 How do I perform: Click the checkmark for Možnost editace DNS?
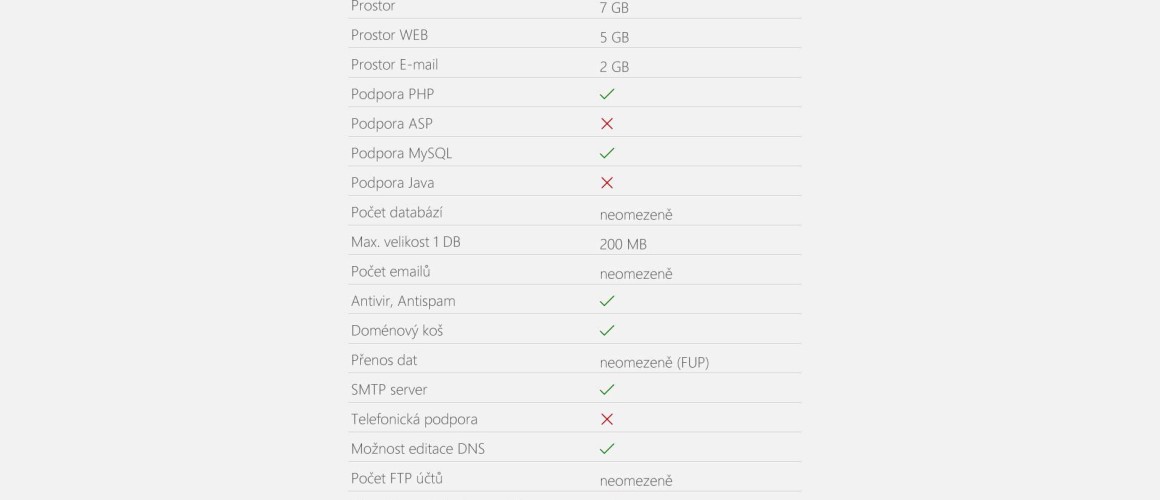(x=607, y=449)
